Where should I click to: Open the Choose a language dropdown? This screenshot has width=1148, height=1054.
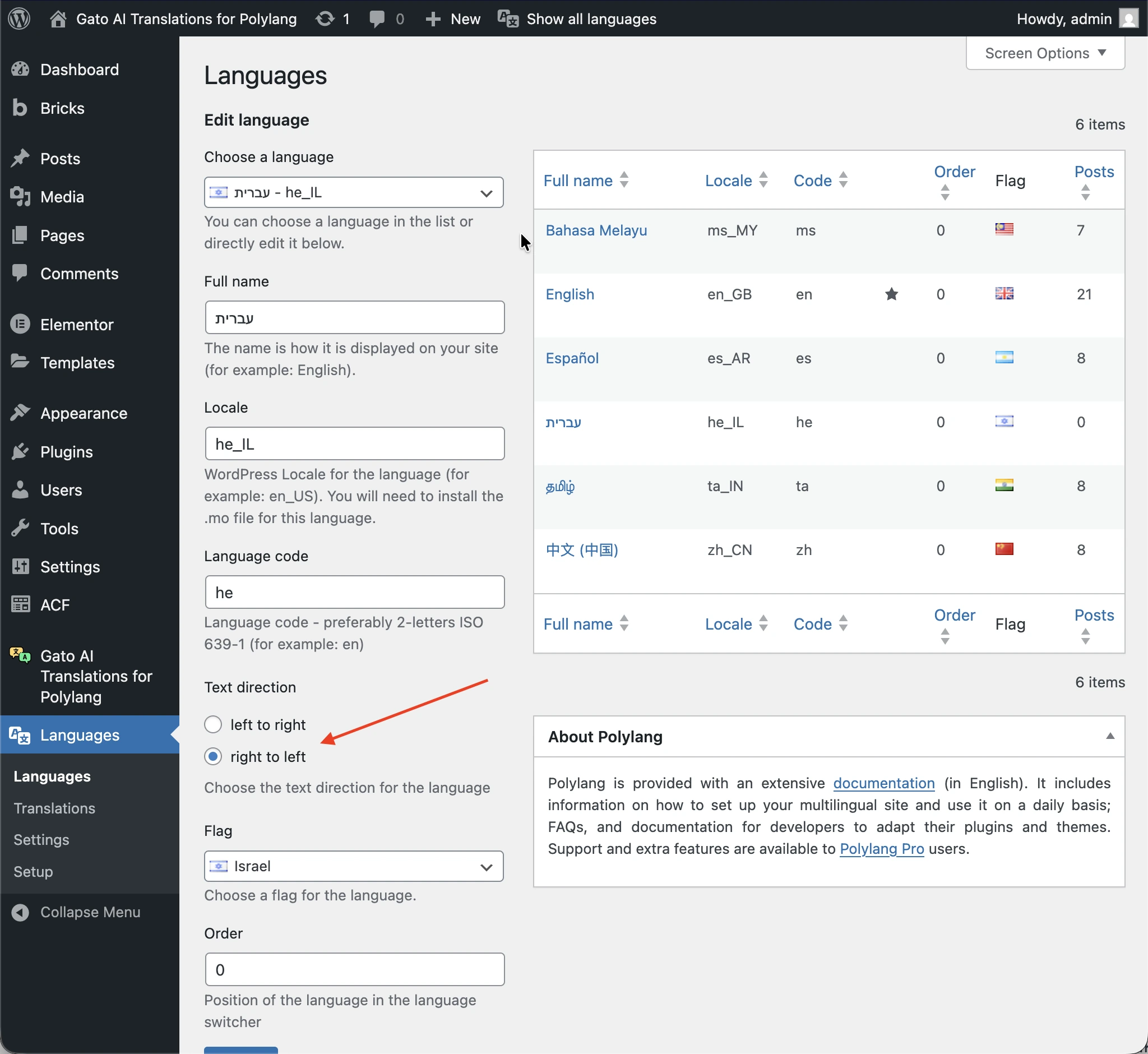(x=354, y=193)
